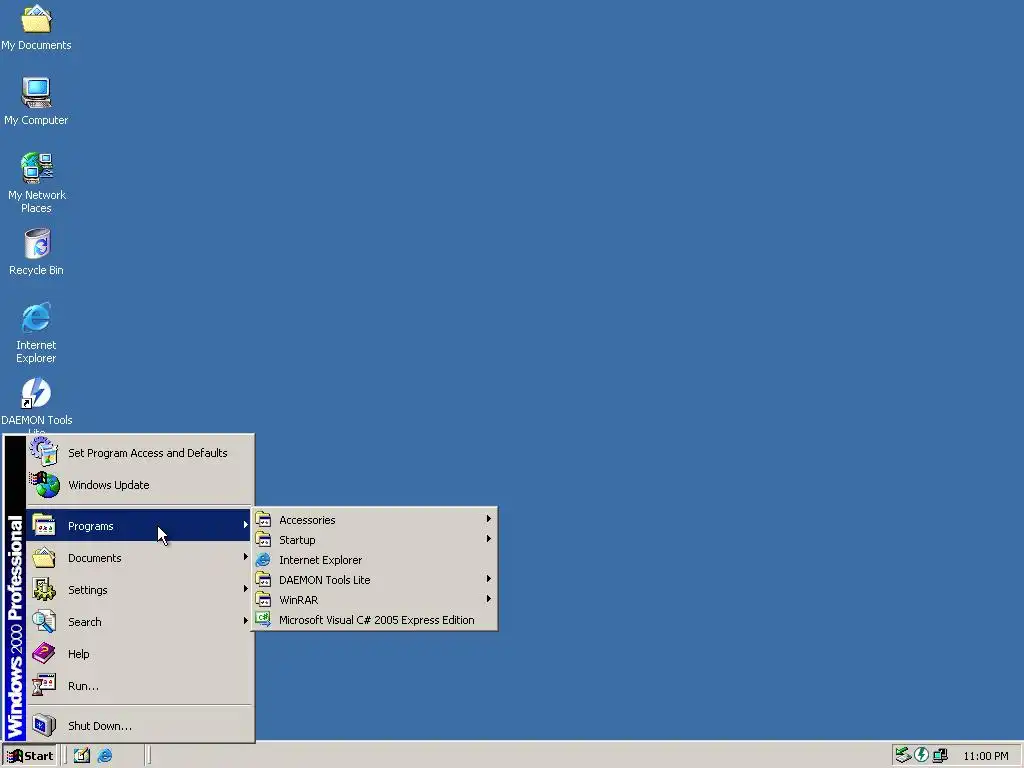Viewport: 1024px width, 768px height.
Task: Click the DAEMON Tools Lite group icon
Action: [263, 580]
